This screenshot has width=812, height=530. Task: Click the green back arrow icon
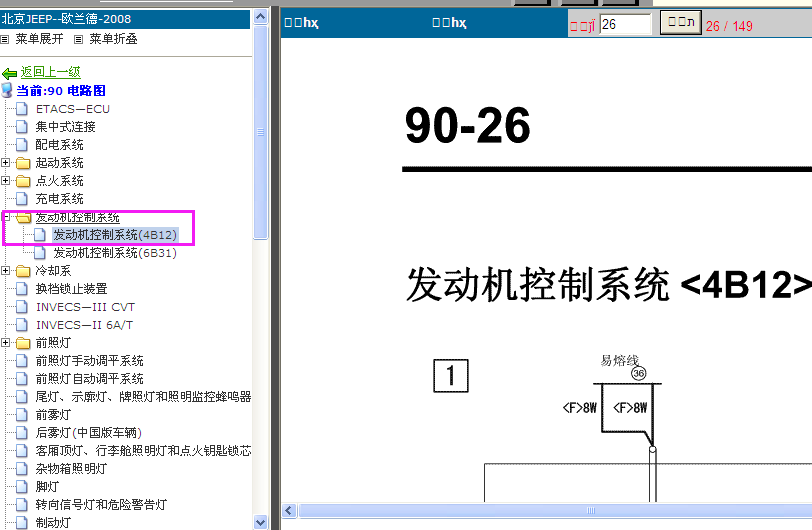coord(9,73)
